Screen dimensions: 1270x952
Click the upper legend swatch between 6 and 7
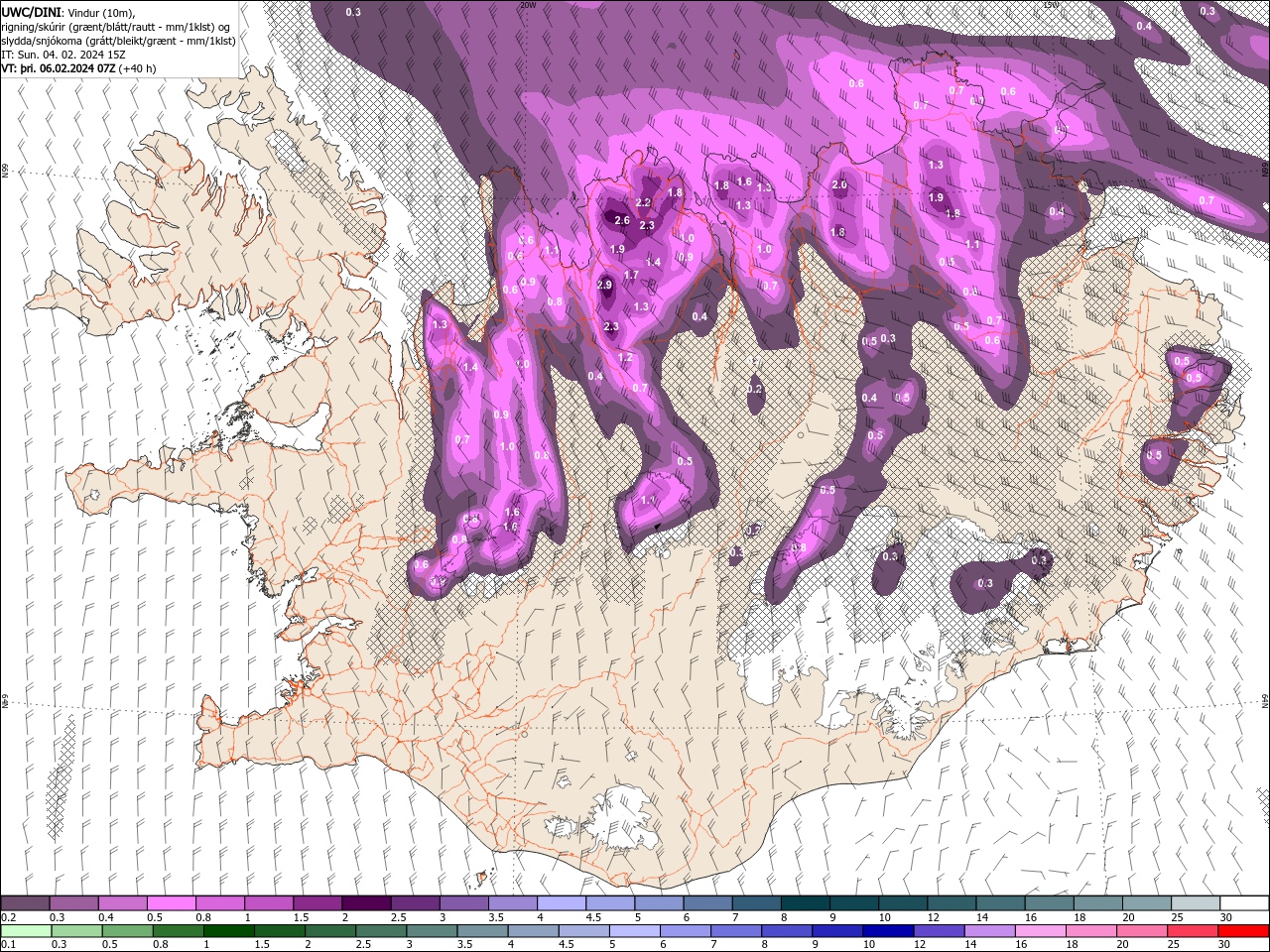(705, 903)
